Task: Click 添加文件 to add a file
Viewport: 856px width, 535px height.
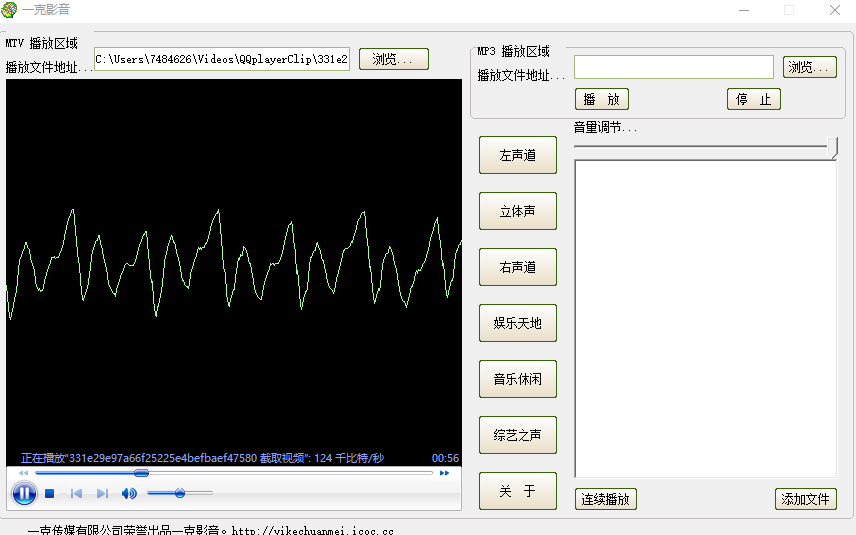Action: coord(805,499)
